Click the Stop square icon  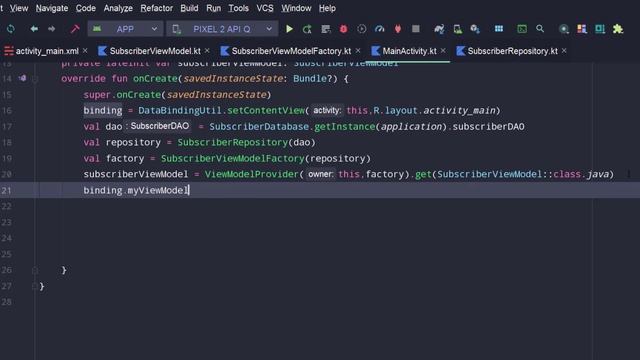pyautogui.click(x=416, y=29)
